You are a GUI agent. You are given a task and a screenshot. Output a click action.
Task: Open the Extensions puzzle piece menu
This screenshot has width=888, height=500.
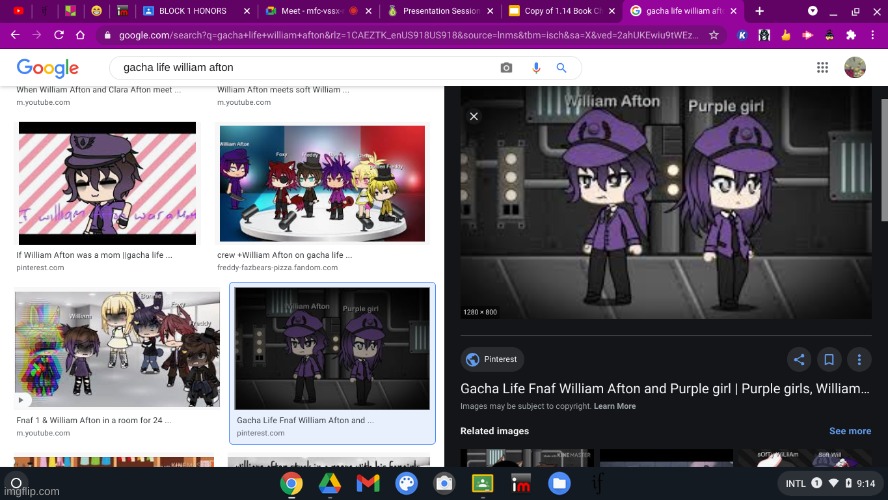pos(851,35)
